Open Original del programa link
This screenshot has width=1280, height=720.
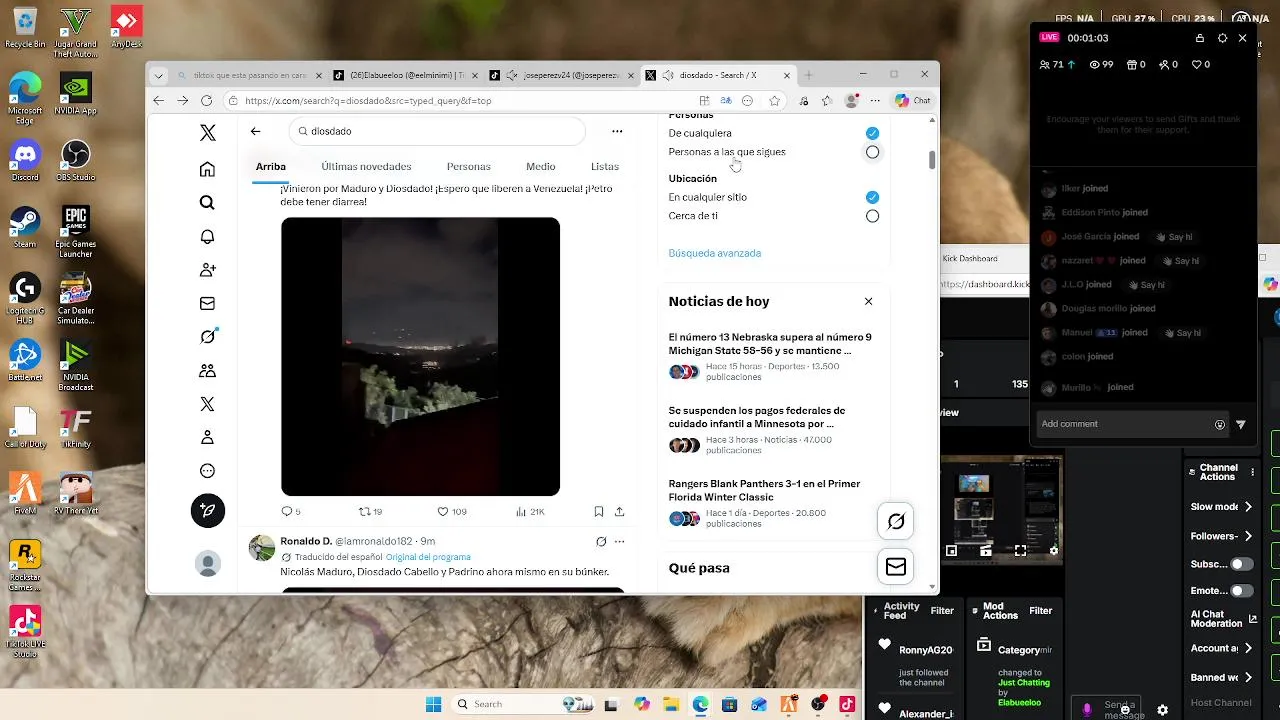tap(428, 557)
